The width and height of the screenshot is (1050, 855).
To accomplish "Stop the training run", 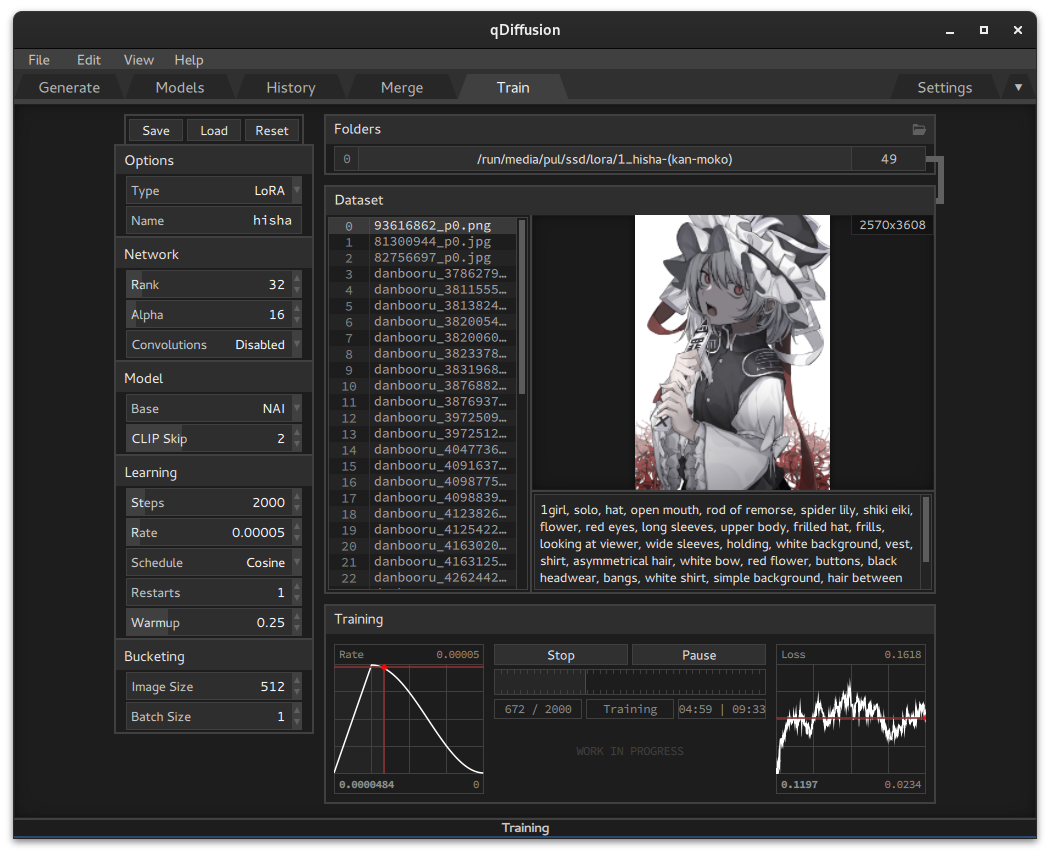I will pyautogui.click(x=561, y=655).
